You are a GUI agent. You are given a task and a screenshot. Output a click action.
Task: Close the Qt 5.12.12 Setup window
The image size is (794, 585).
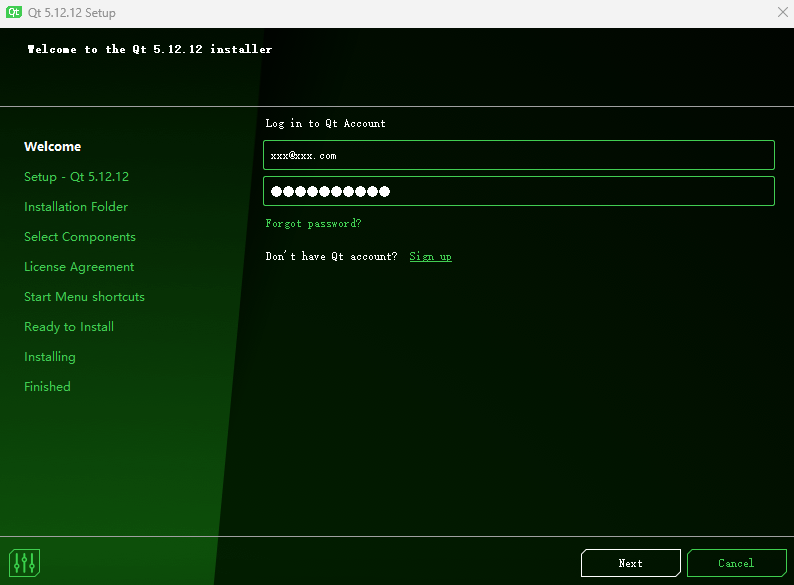782,12
